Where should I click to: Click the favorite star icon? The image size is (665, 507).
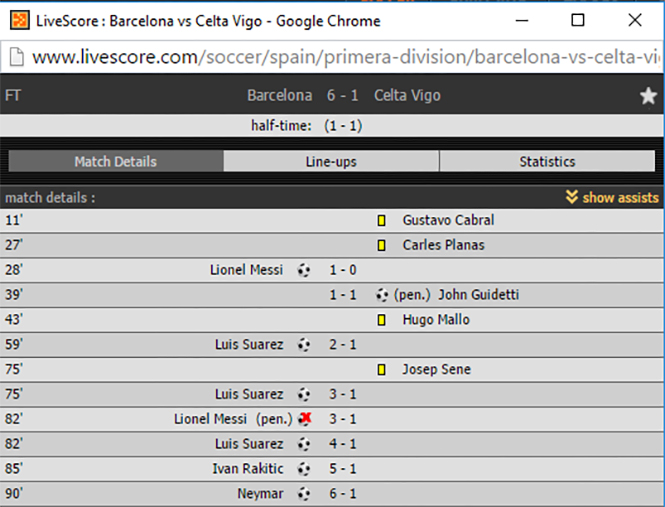[x=648, y=96]
